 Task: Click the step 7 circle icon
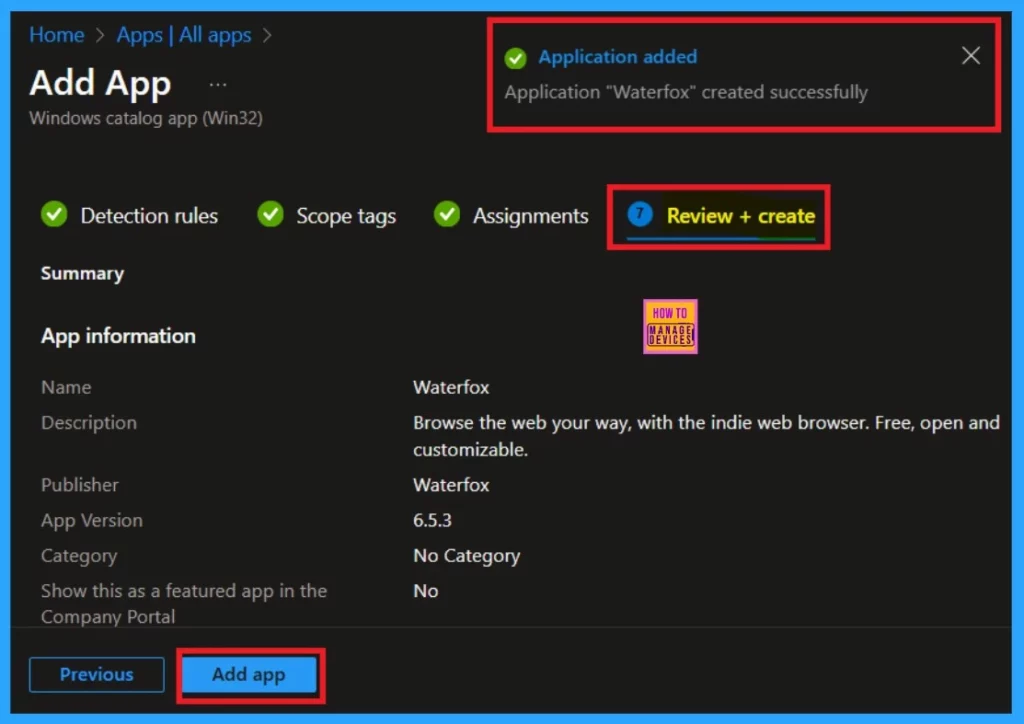[640, 214]
